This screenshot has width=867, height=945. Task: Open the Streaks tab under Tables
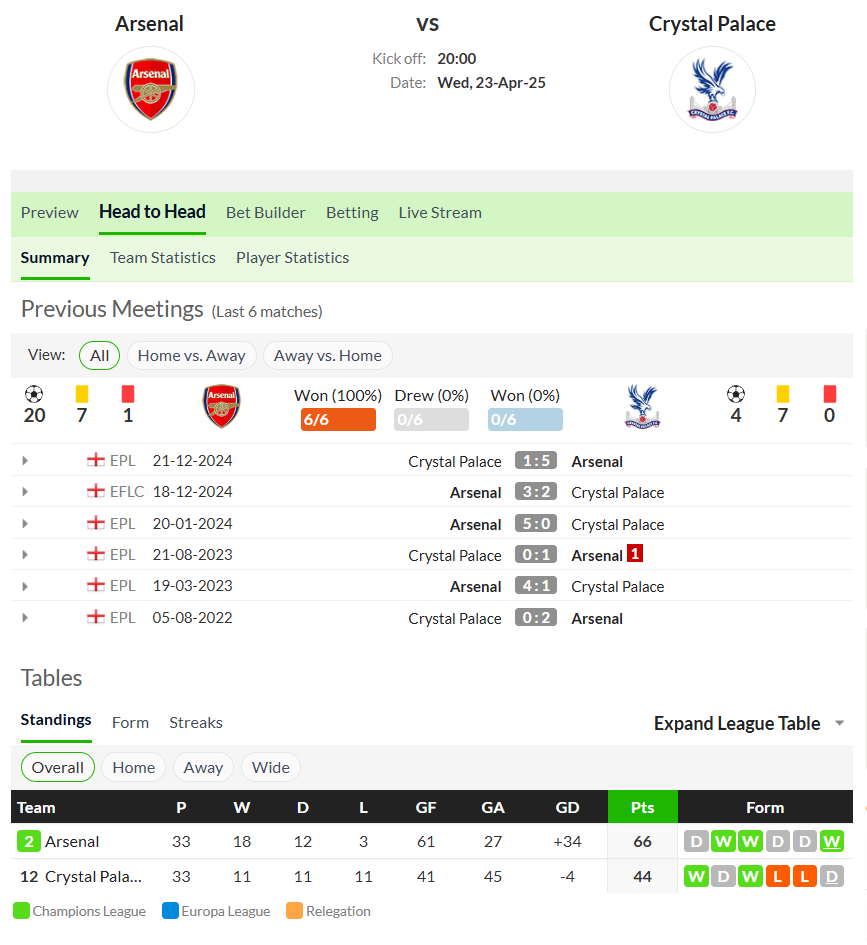click(x=196, y=723)
